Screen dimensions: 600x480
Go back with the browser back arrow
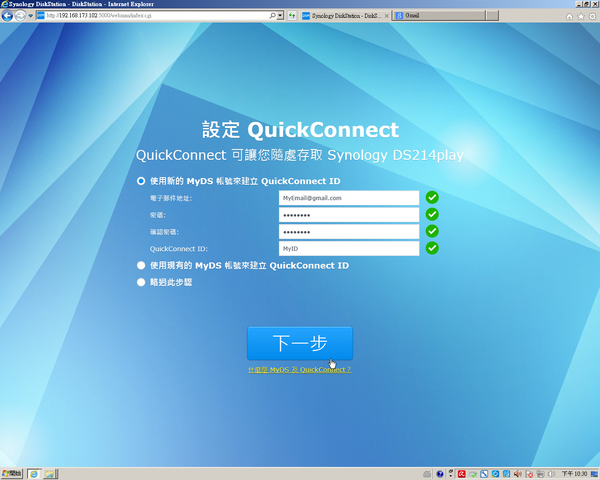pyautogui.click(x=7, y=16)
